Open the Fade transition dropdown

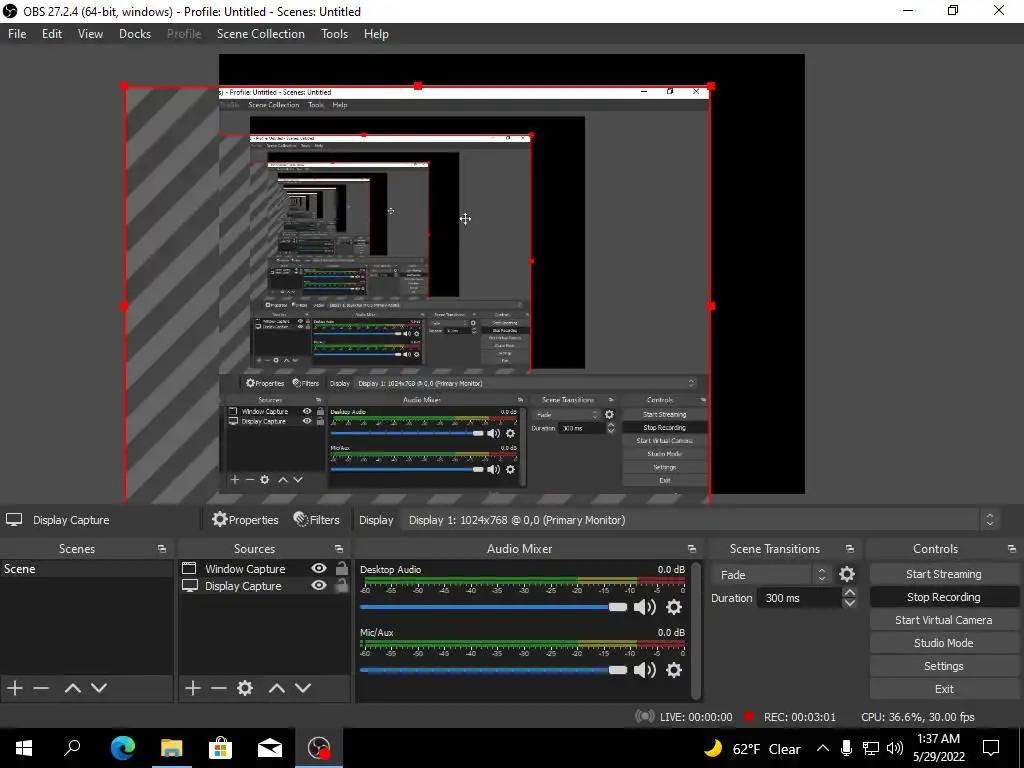[x=771, y=575]
